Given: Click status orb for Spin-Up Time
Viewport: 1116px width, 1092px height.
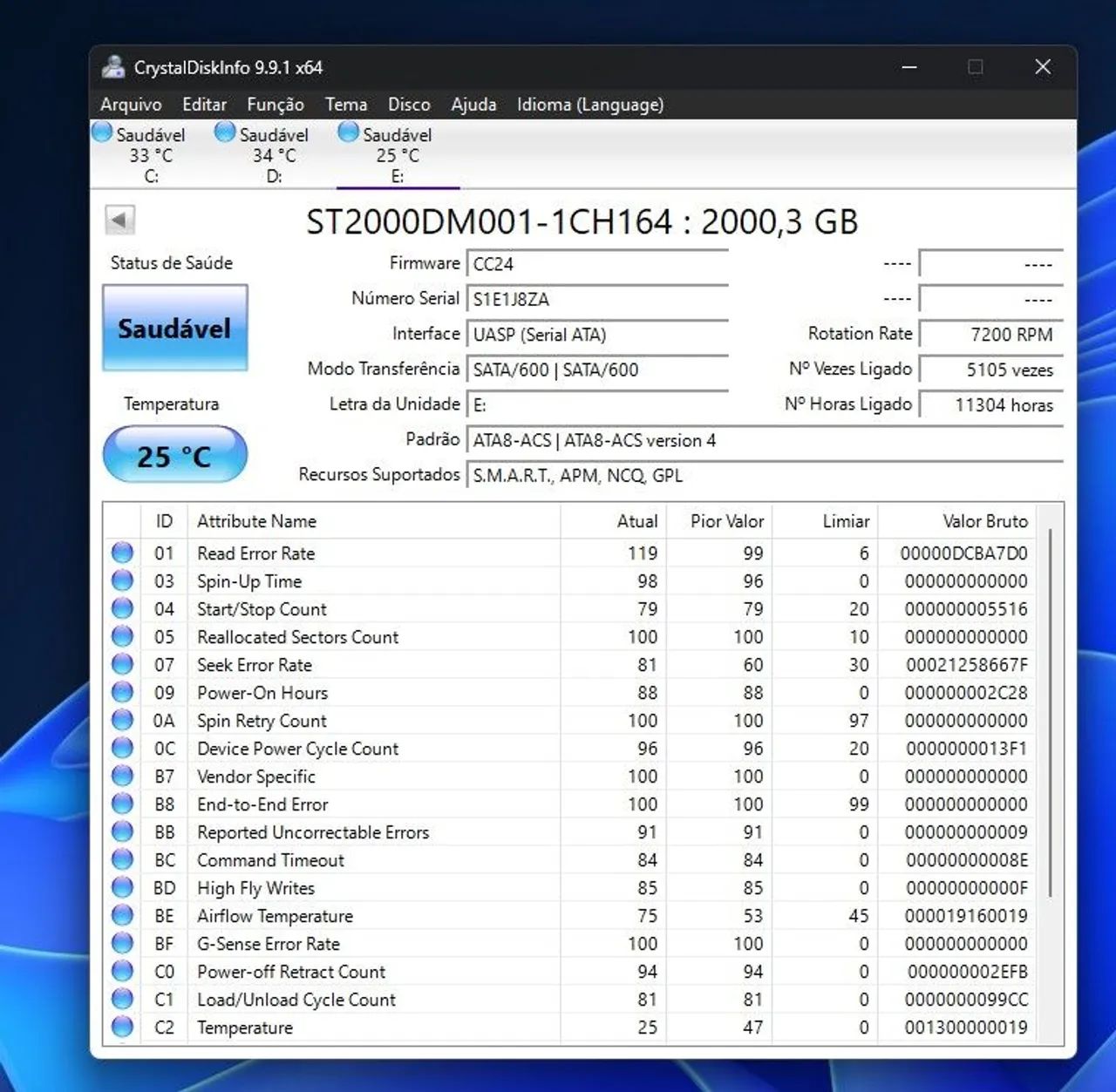Looking at the screenshot, I should pyautogui.click(x=122, y=580).
